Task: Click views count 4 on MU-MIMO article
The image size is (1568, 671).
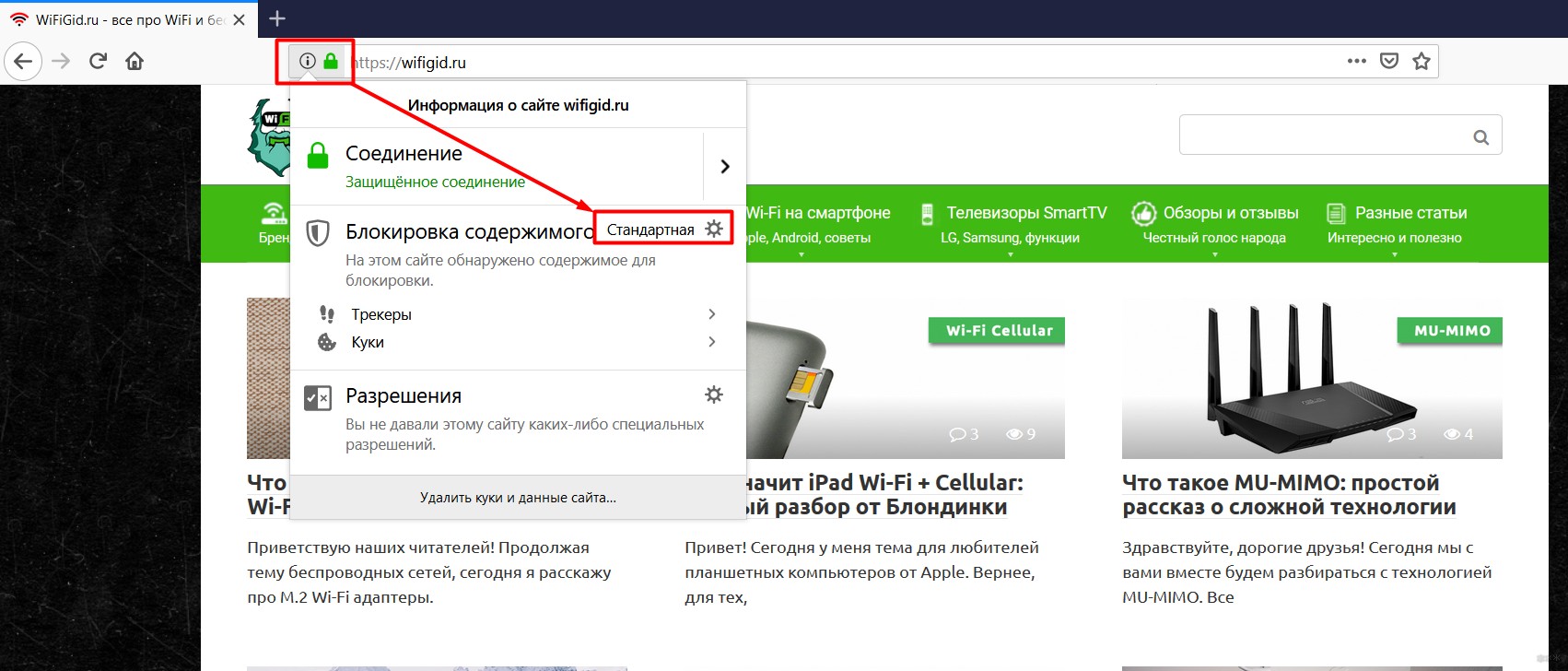Action: [1458, 434]
